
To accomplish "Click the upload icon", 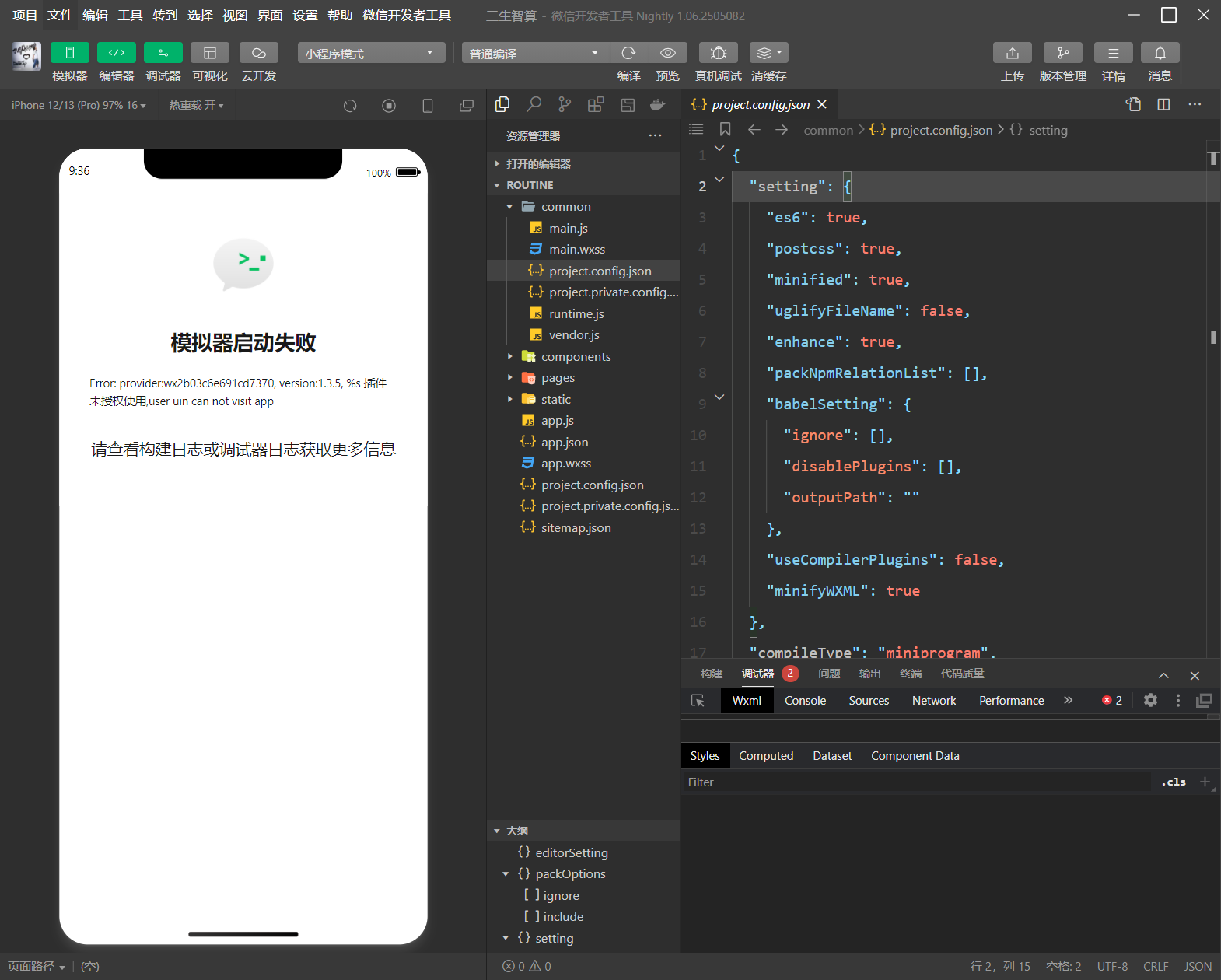I will coord(1013,53).
